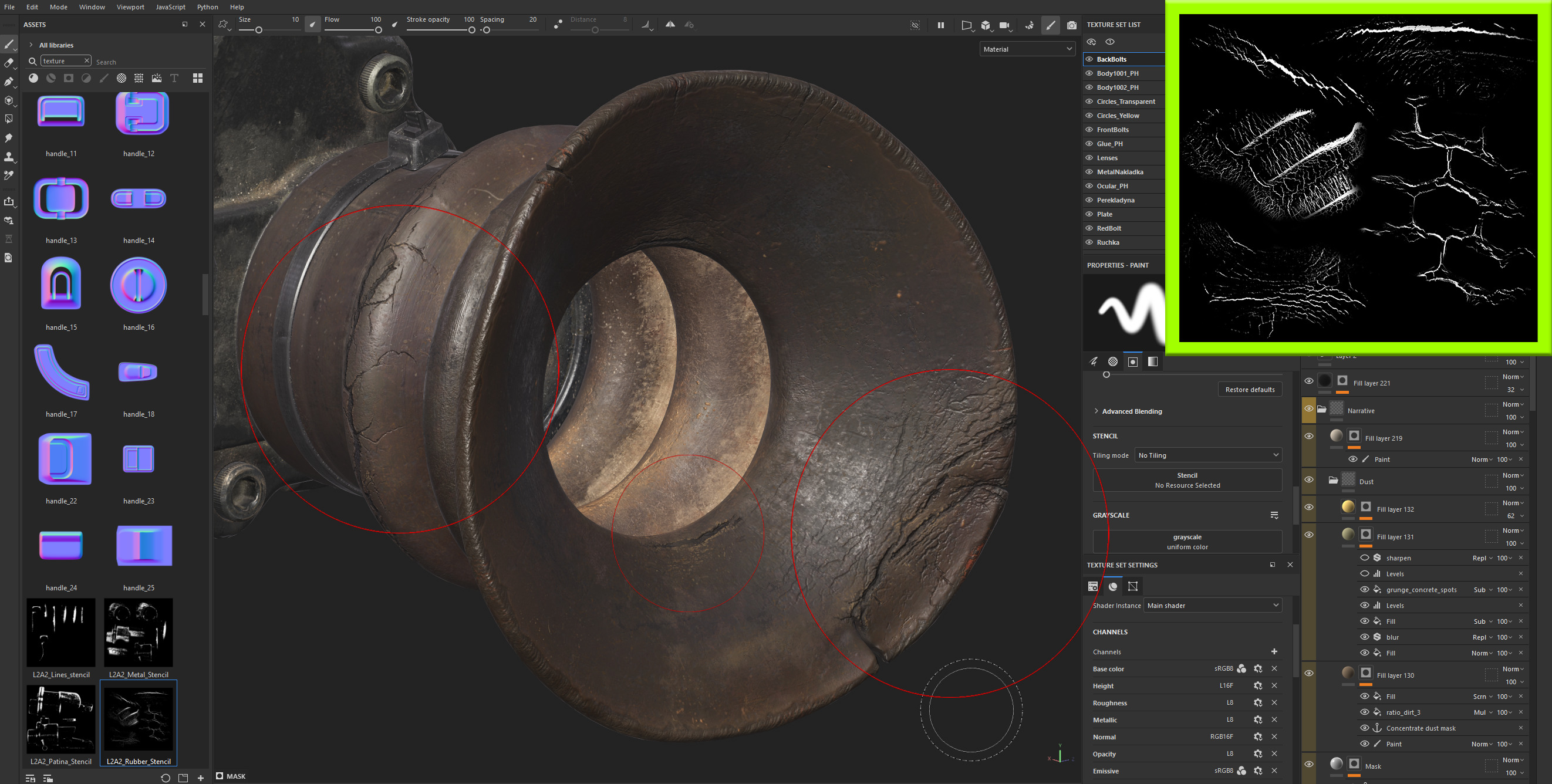Open the Python menu
1552x784 pixels.
point(207,6)
